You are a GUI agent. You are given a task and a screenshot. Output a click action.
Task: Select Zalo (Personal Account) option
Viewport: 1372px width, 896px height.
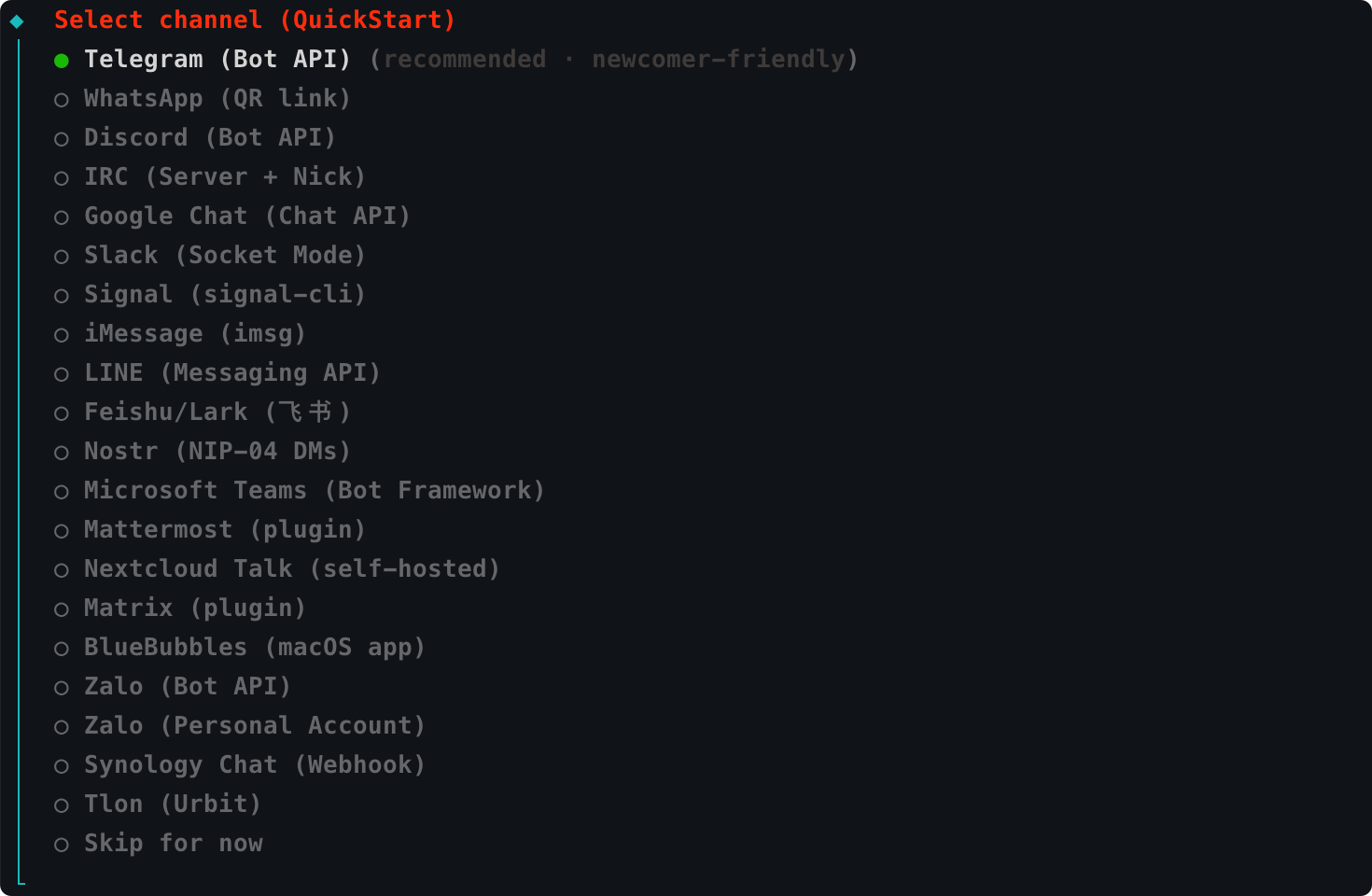click(x=62, y=727)
